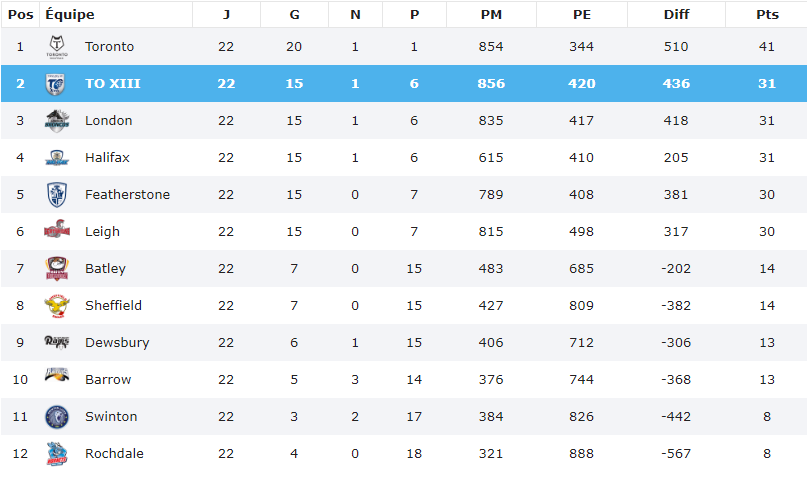Select the highlighted TO XIII row name

point(113,84)
